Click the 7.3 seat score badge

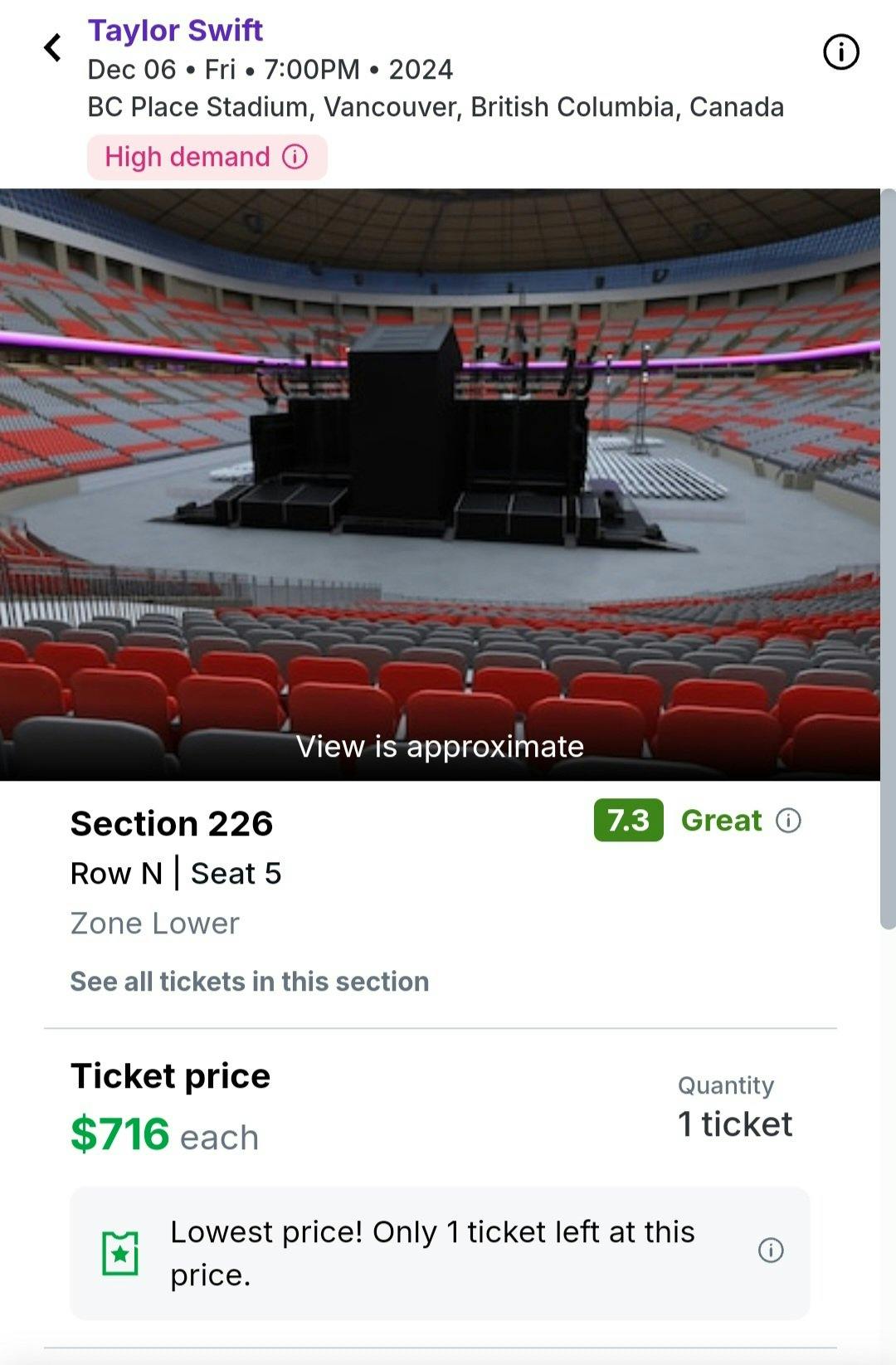click(x=628, y=821)
